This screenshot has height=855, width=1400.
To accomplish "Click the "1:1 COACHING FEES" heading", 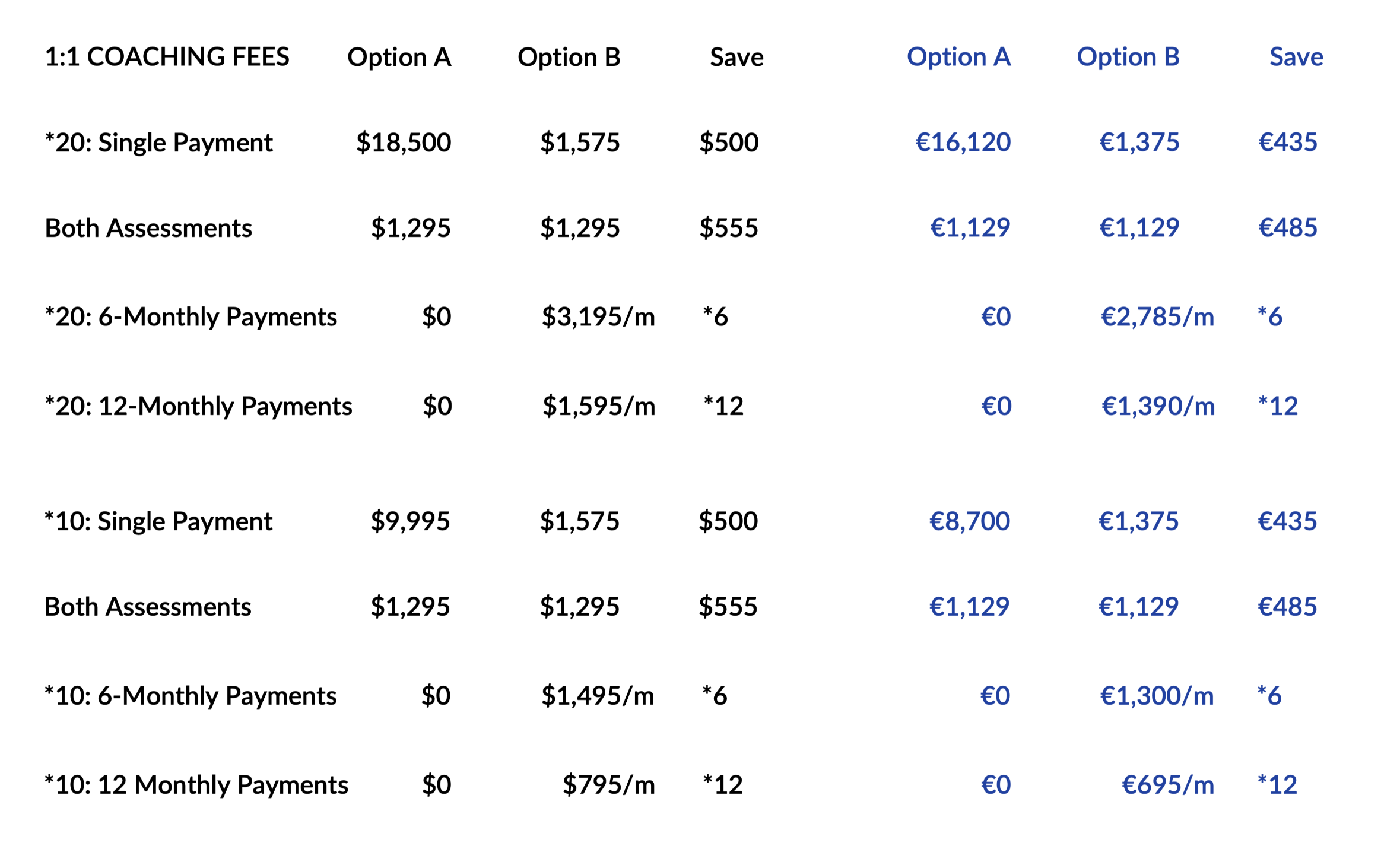I will click(x=167, y=57).
